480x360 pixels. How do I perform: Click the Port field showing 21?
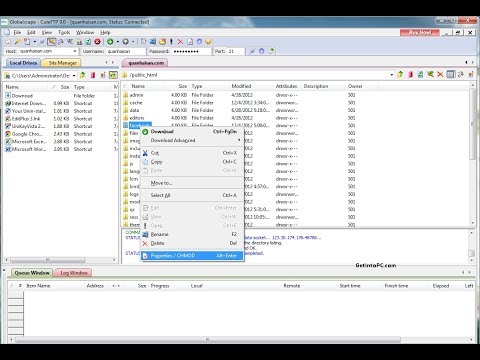click(x=236, y=51)
